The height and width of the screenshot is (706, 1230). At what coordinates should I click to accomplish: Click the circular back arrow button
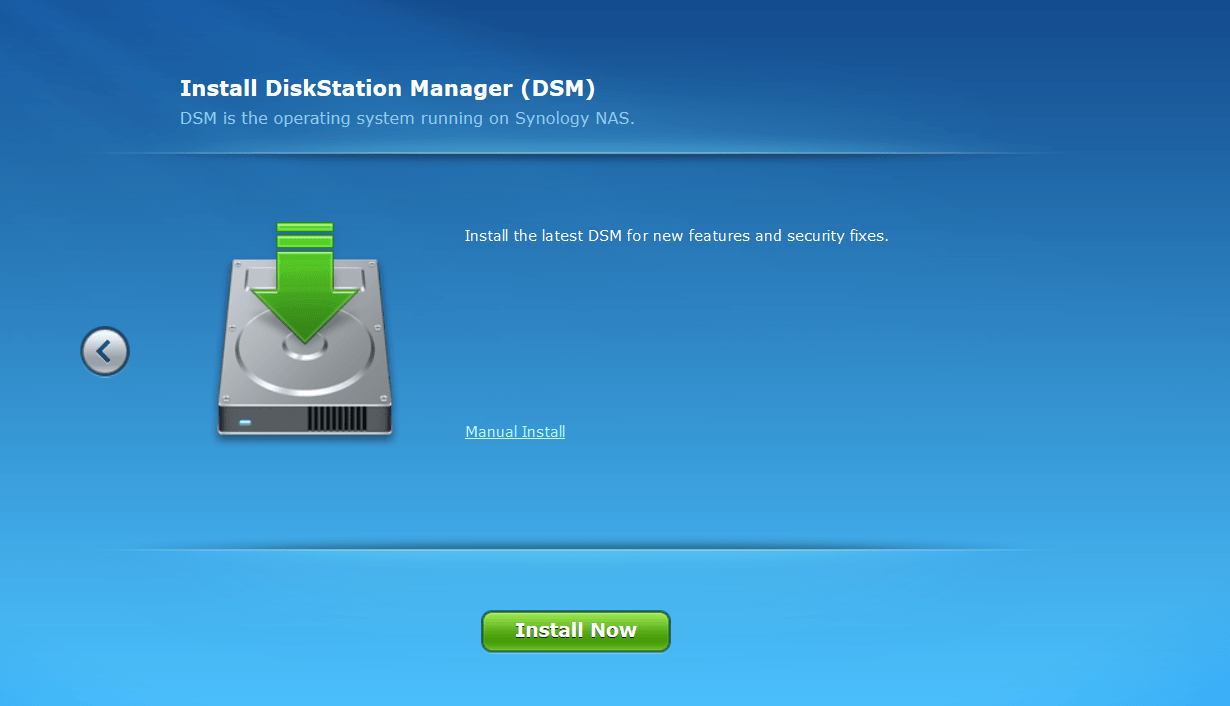[105, 352]
